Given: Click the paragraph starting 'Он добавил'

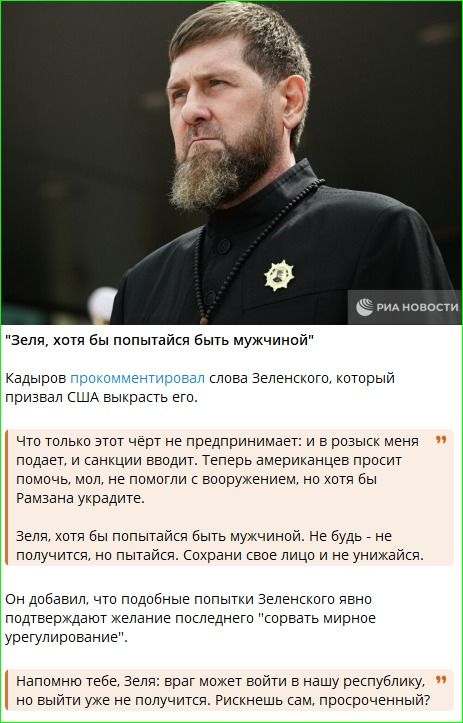Looking at the screenshot, I should click(x=190, y=618).
